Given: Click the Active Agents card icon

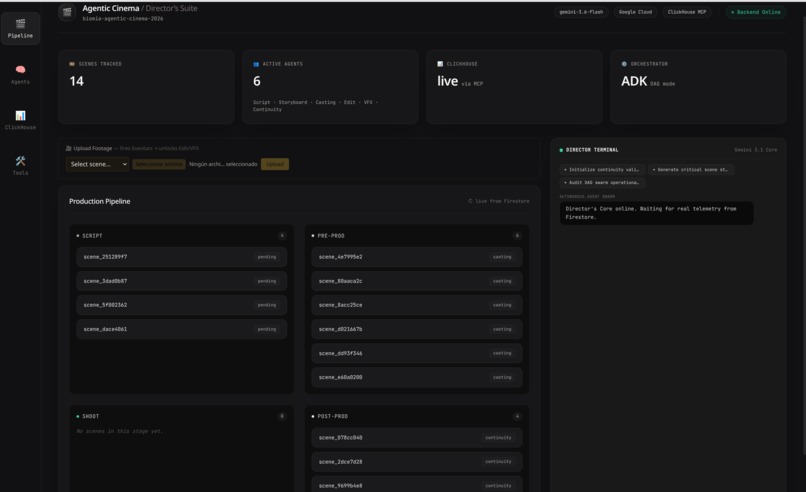Looking at the screenshot, I should pos(256,64).
